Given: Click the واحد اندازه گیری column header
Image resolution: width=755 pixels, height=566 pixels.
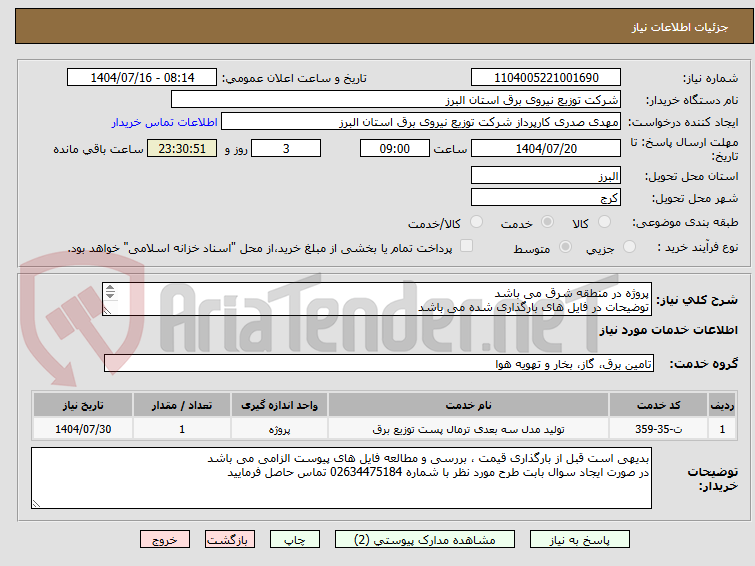Looking at the screenshot, I should [x=279, y=405].
